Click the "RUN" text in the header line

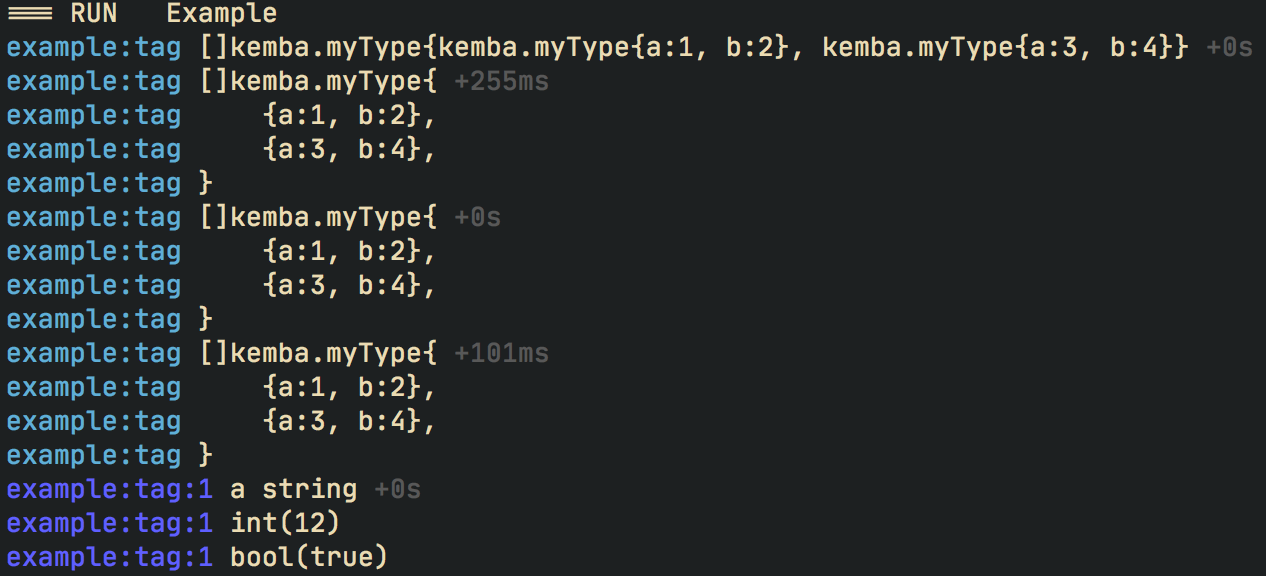(94, 13)
